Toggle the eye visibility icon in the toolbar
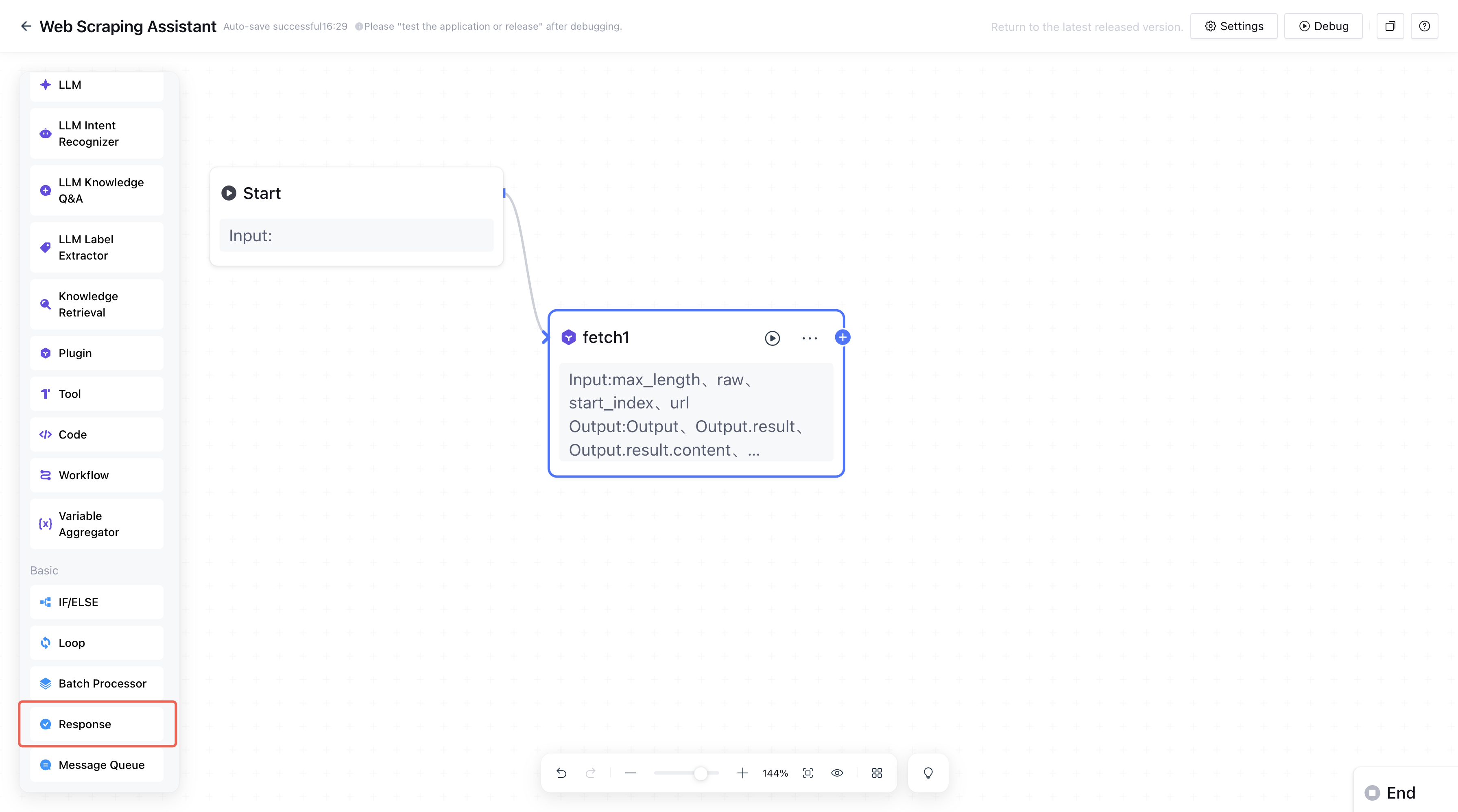The width and height of the screenshot is (1458, 812). [837, 773]
